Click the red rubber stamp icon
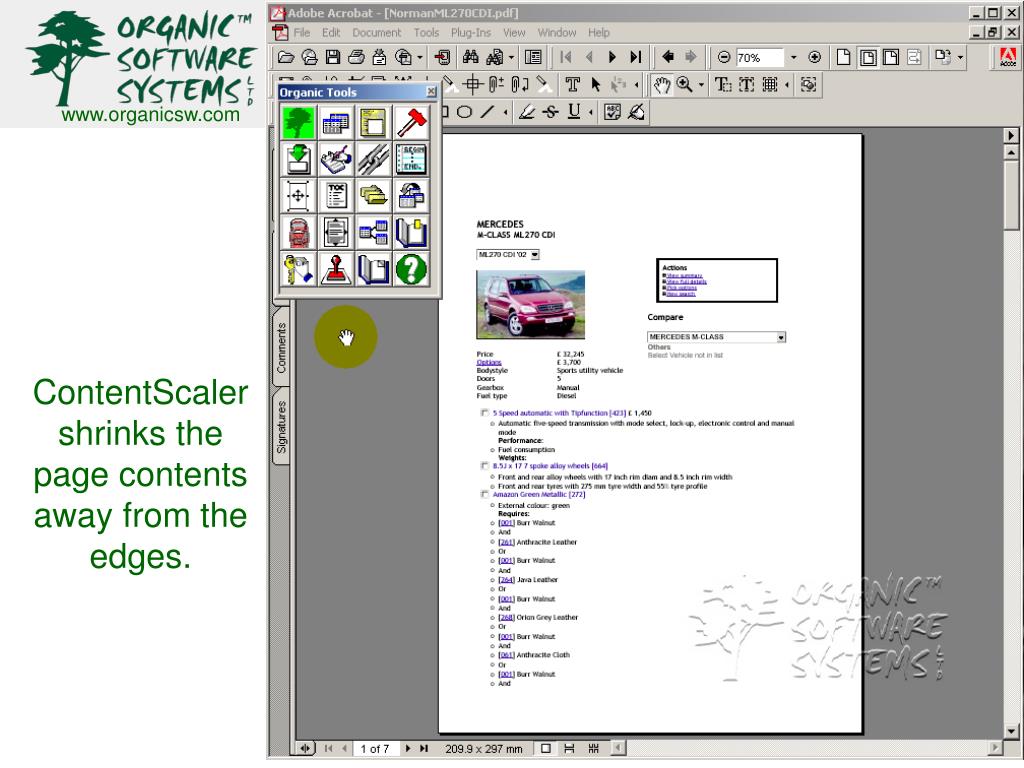Image resolution: width=1024 pixels, height=768 pixels. coord(336,268)
